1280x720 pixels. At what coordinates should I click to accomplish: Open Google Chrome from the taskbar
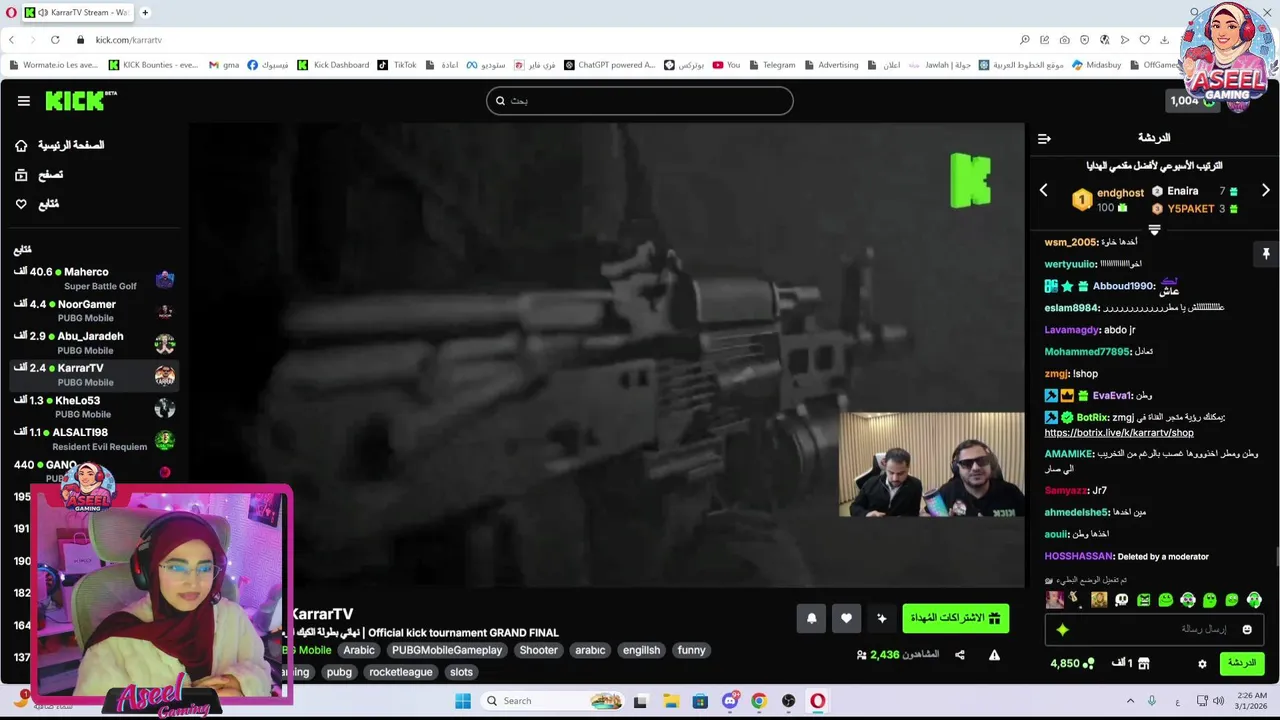coord(759,701)
